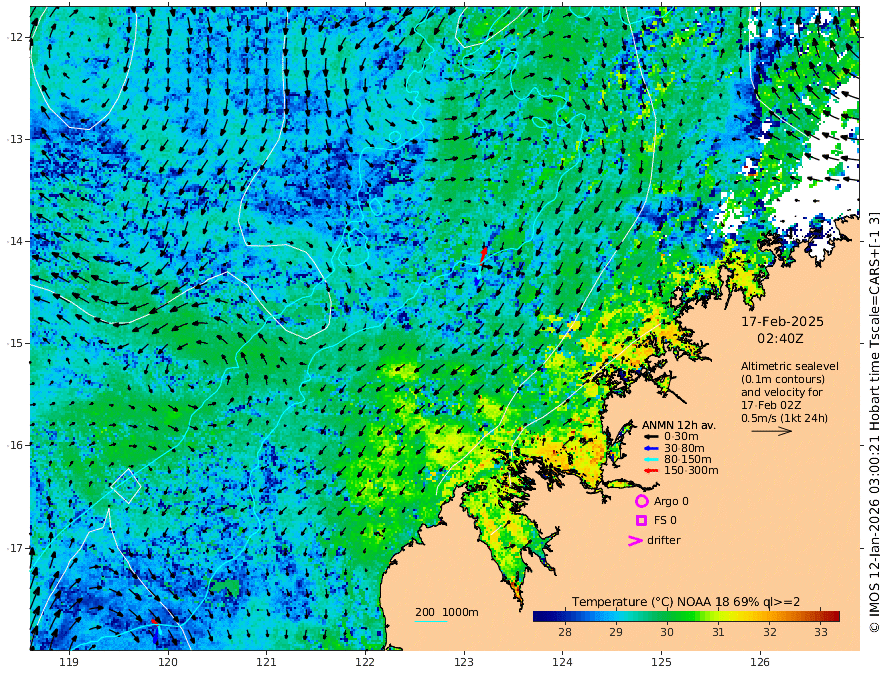Click the red mooring arrow near 123E 14S
880x680 pixels.
pyautogui.click(x=483, y=255)
